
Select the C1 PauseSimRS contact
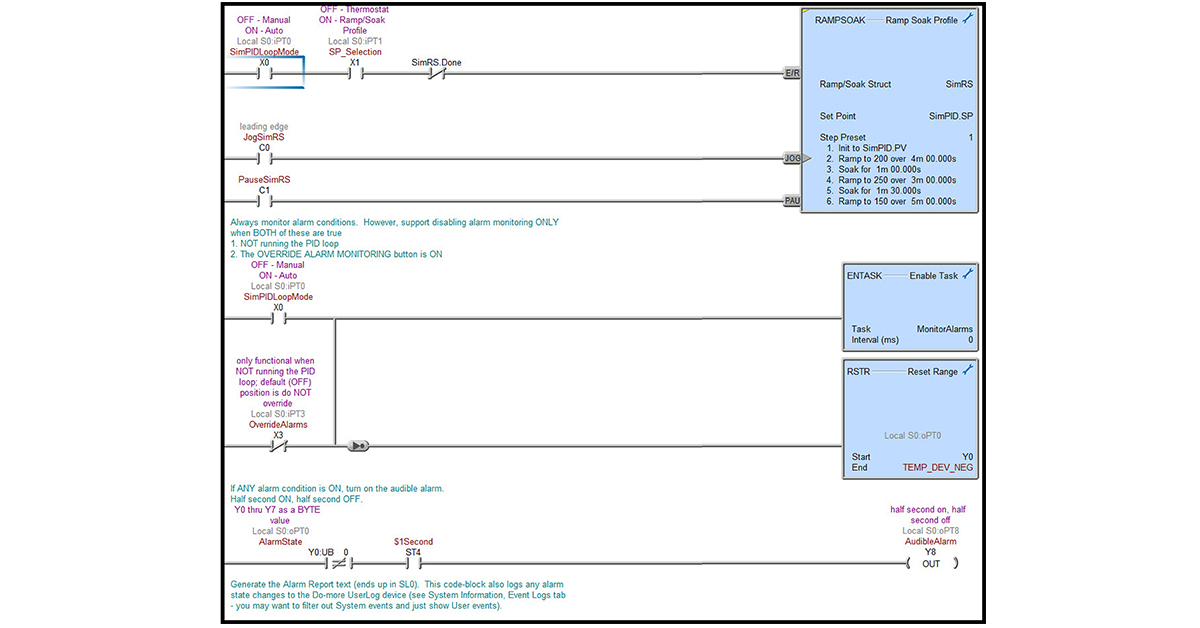pyautogui.click(x=264, y=201)
